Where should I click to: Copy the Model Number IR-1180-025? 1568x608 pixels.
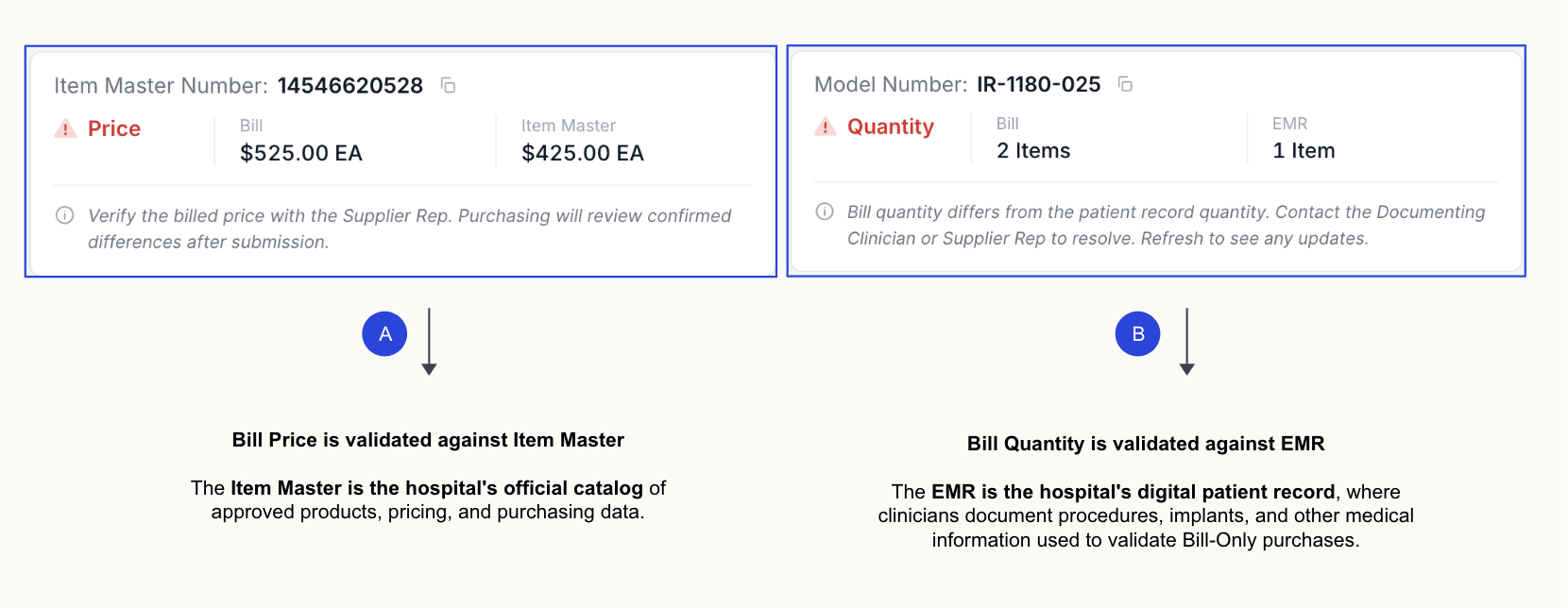coord(1125,84)
